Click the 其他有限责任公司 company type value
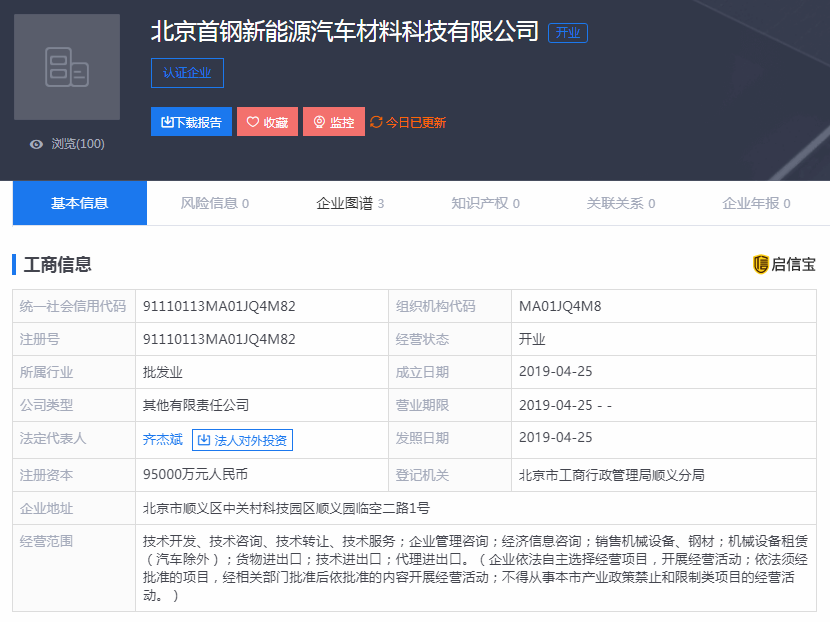Screen dimensions: 830x622 coord(196,405)
